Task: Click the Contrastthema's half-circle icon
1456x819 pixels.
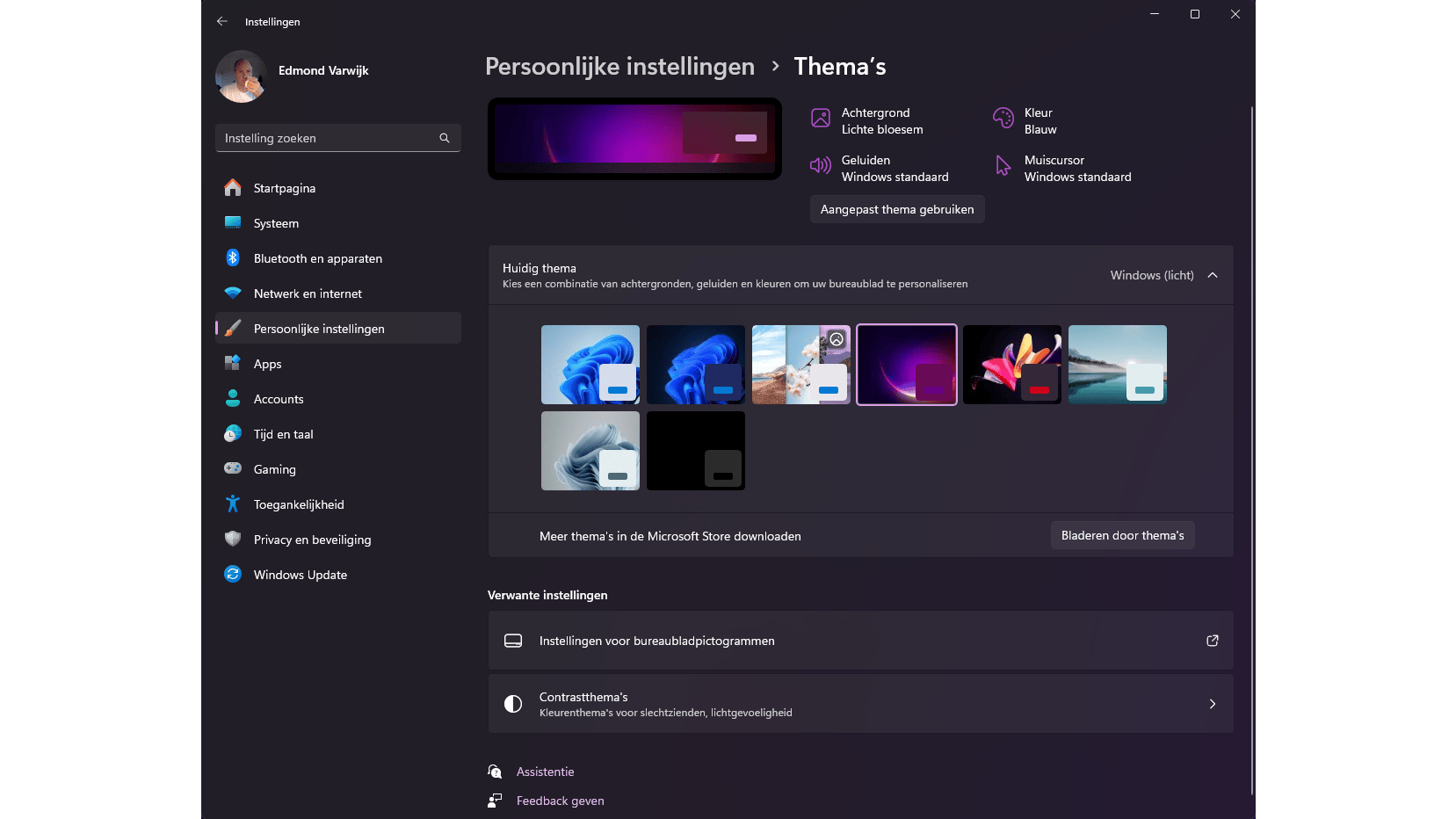Action: 513,704
